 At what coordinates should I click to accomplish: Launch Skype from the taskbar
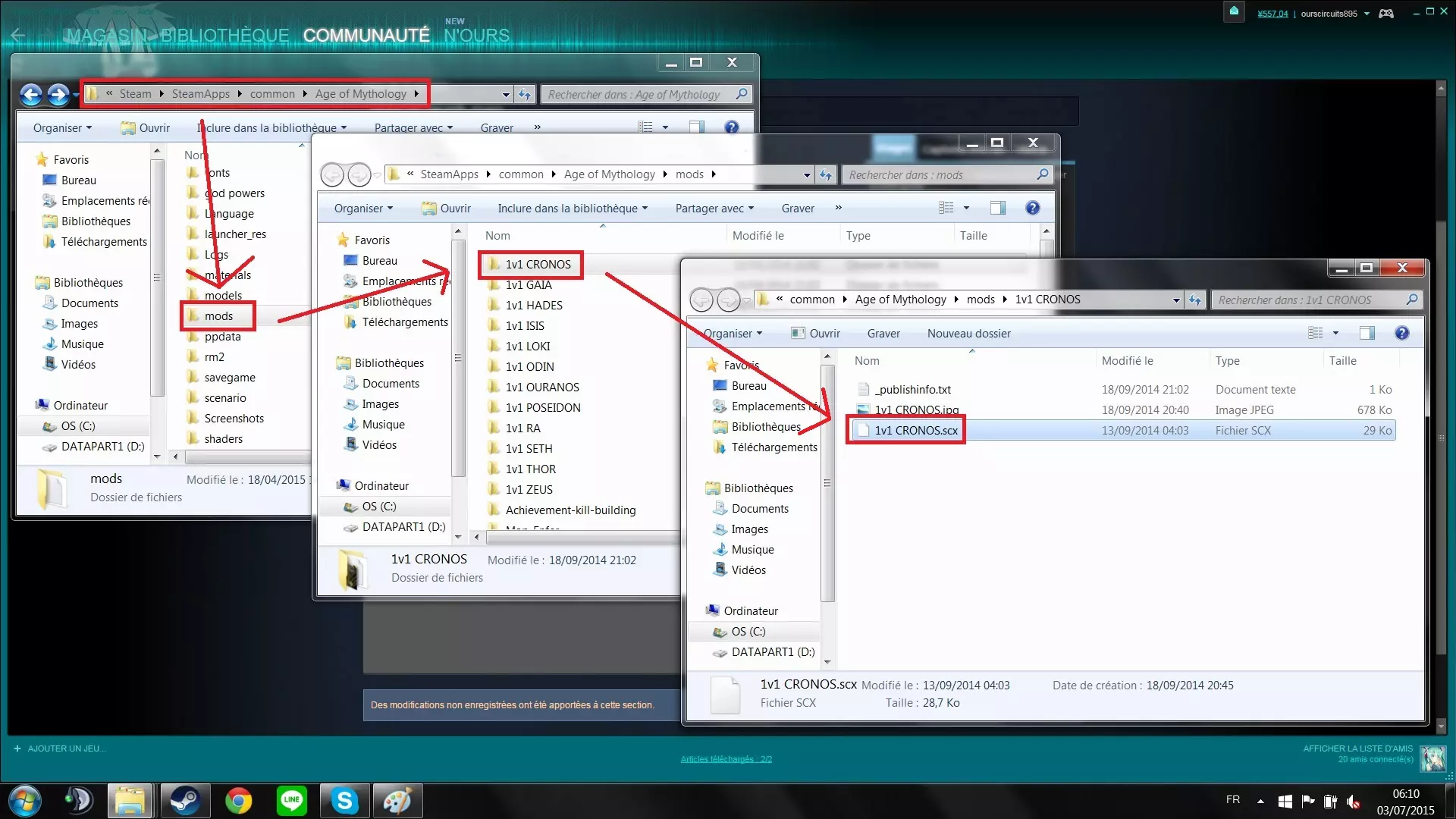[344, 801]
